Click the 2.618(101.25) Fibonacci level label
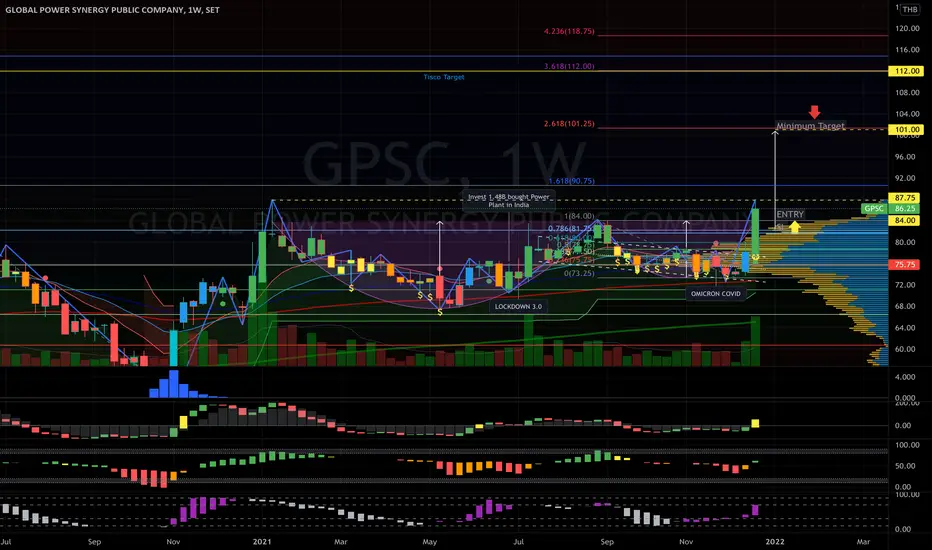This screenshot has width=932, height=550. point(569,124)
